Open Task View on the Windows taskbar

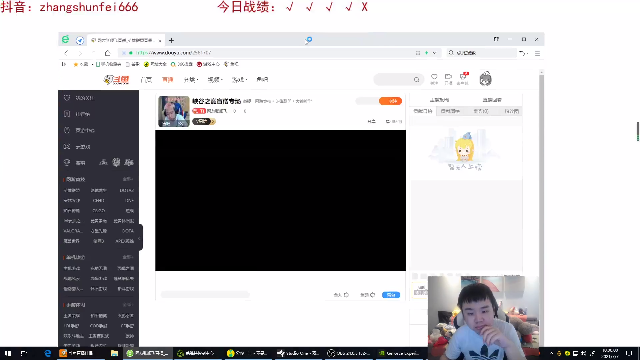click(24, 353)
